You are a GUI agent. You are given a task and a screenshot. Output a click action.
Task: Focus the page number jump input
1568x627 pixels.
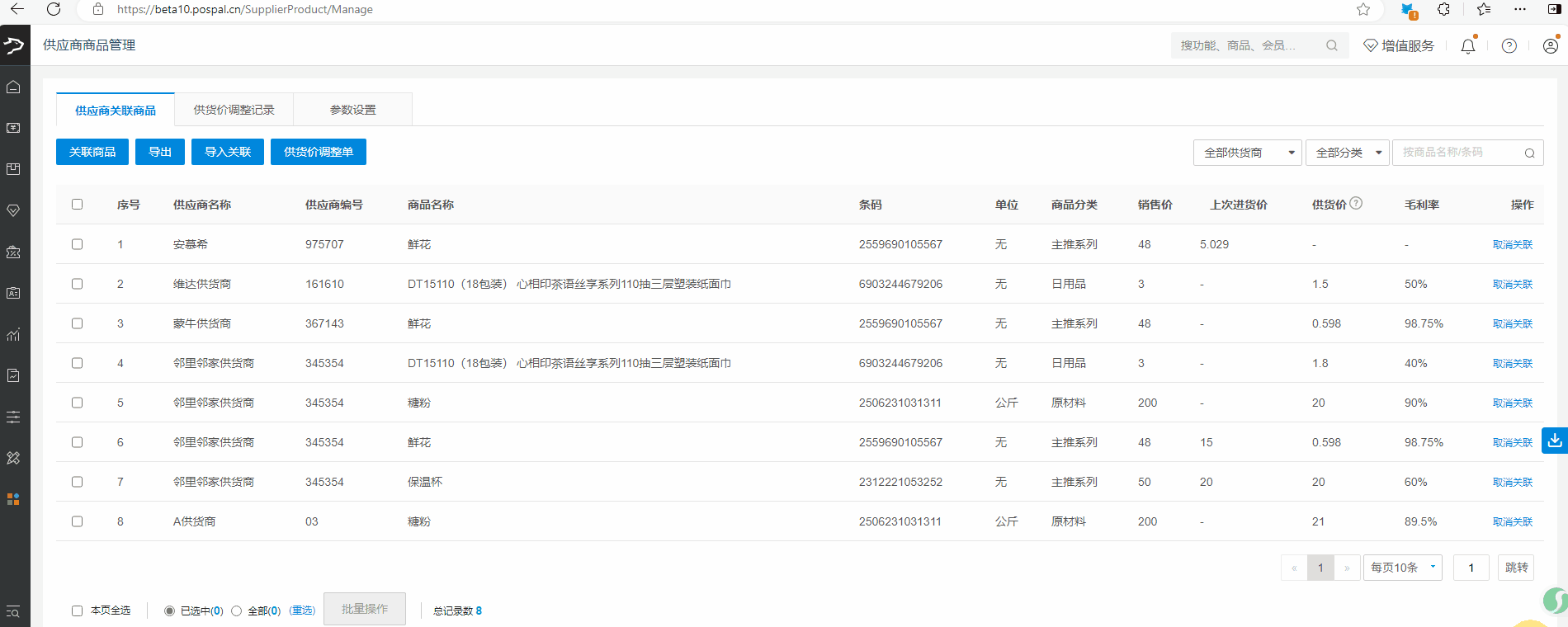pyautogui.click(x=1471, y=568)
